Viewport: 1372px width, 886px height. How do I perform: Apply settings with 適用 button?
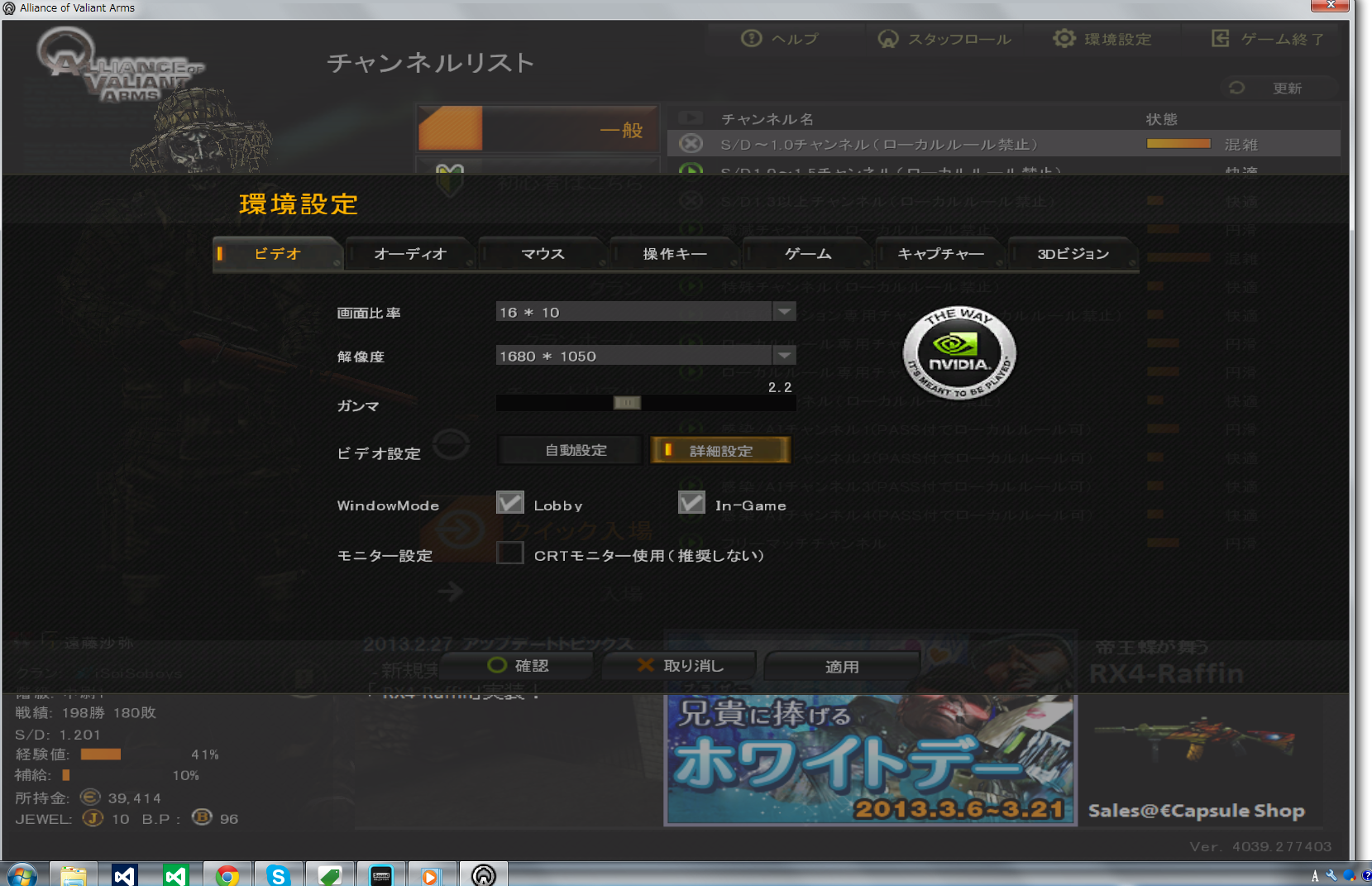pyautogui.click(x=842, y=666)
